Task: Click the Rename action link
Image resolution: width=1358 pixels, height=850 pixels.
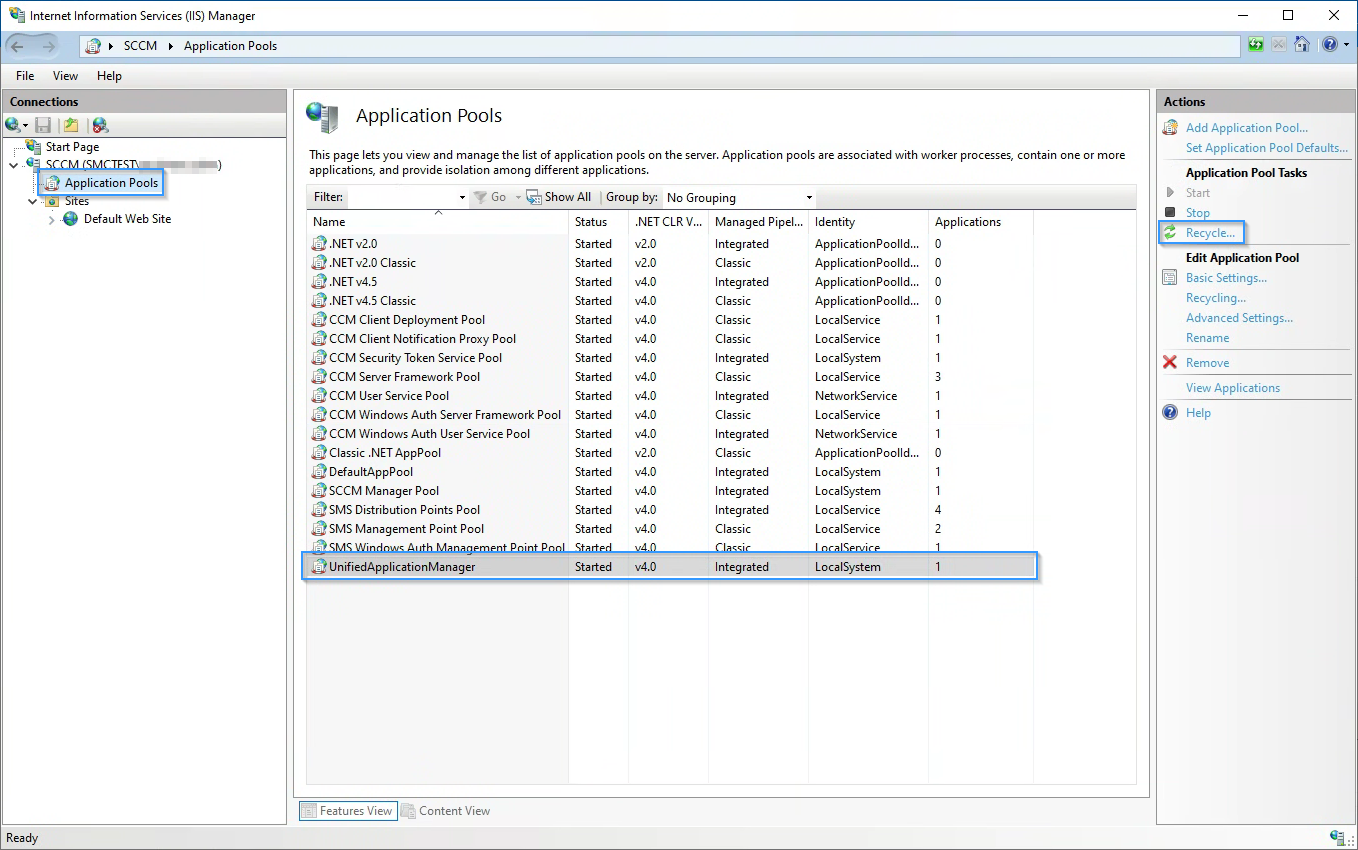Action: coord(1208,338)
